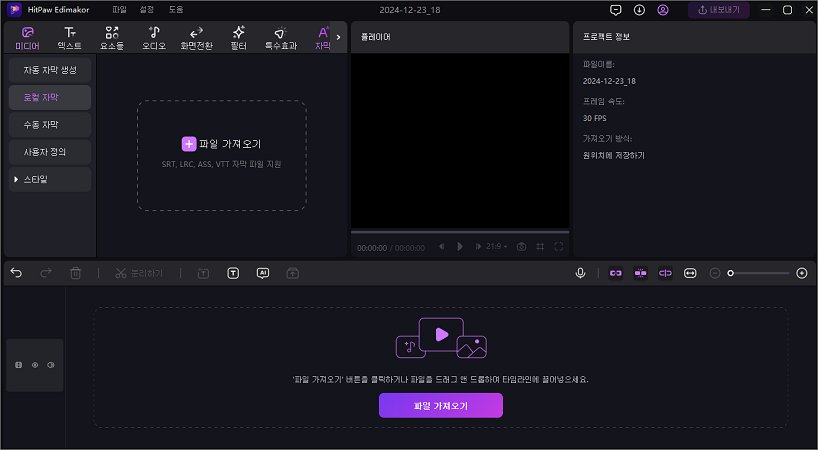Click the 30 FPS value
This screenshot has width=818, height=450.
595,118
